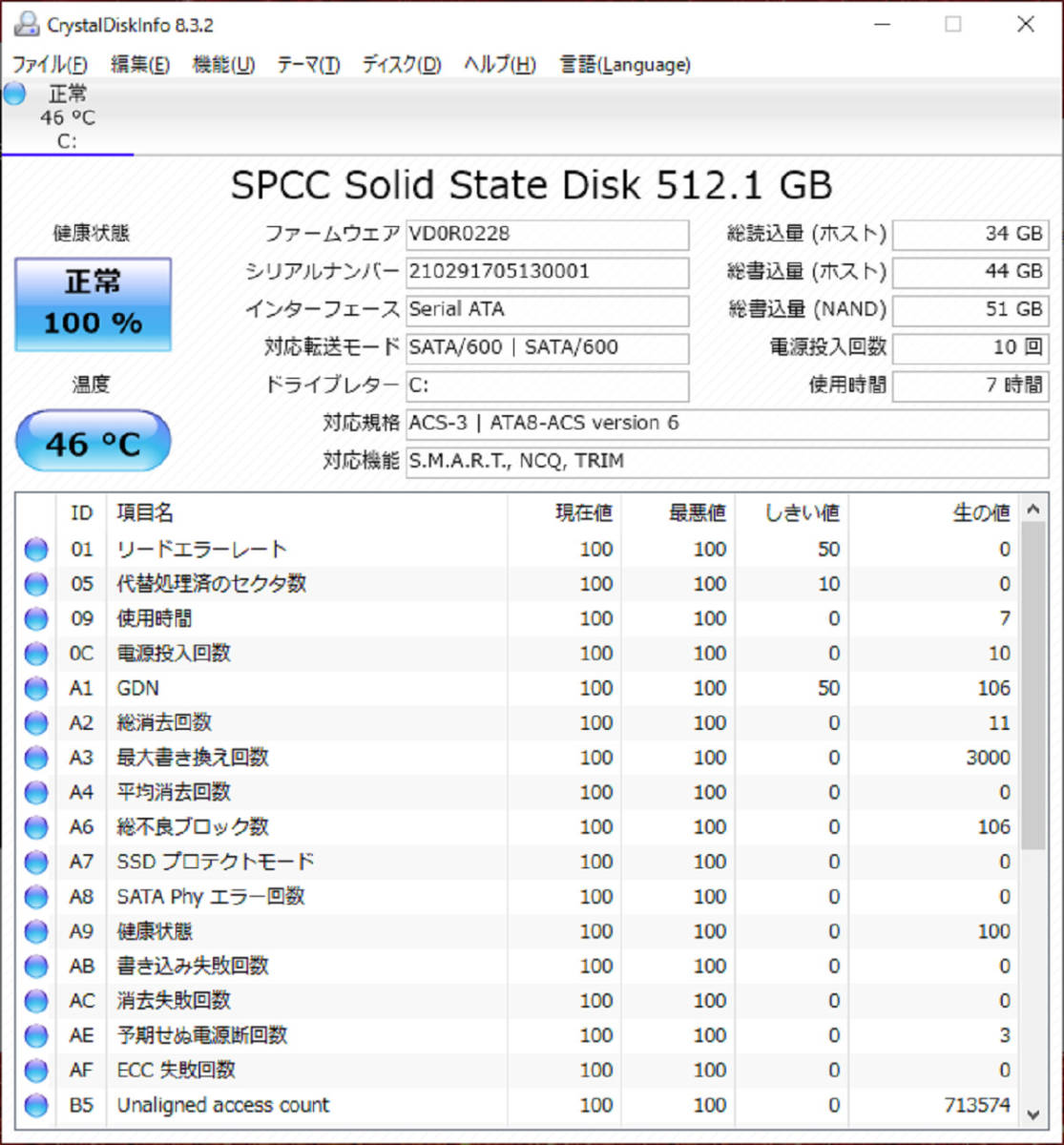This screenshot has height=1145, width=1064.
Task: Click the 使用時間 value 7 時間
Action: 970,386
